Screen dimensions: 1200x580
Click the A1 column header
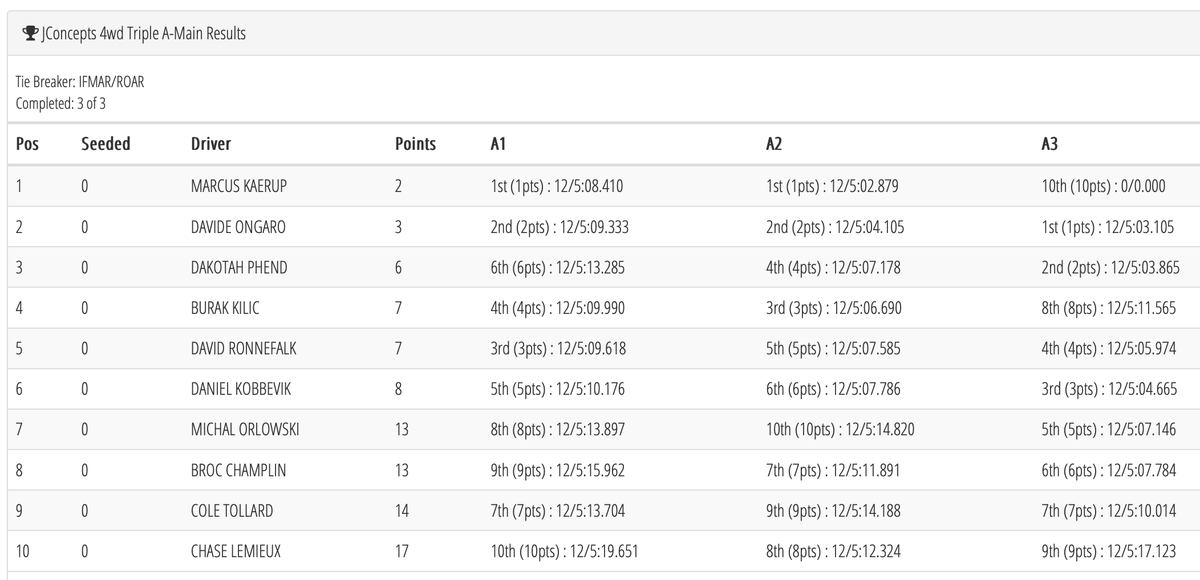click(x=498, y=144)
